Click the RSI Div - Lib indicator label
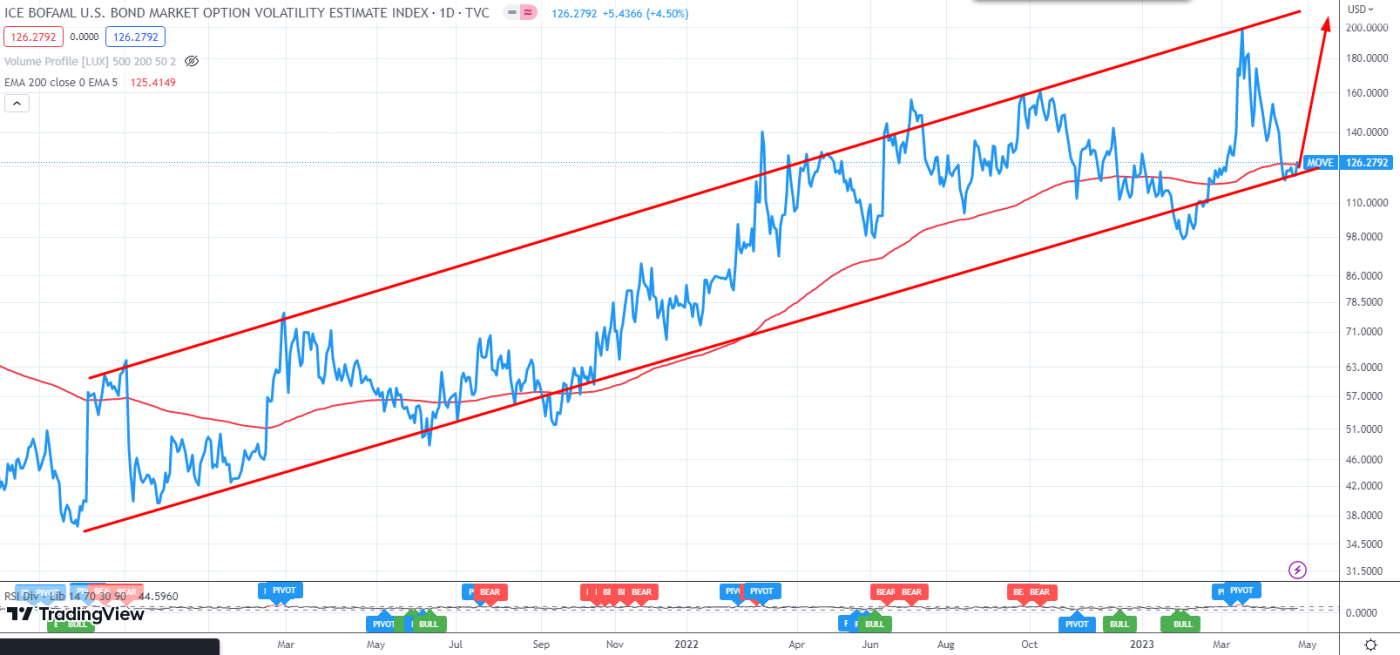The height and width of the screenshot is (655, 1400). (33, 595)
